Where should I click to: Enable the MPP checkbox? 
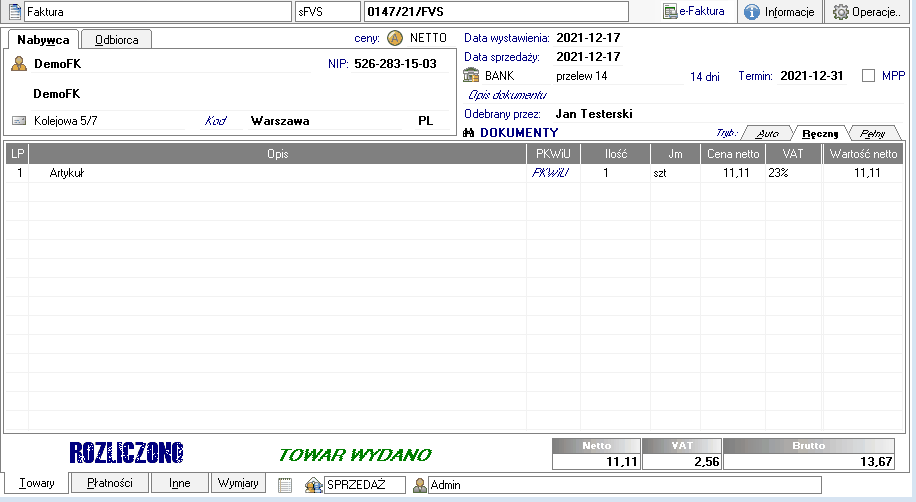click(x=868, y=76)
